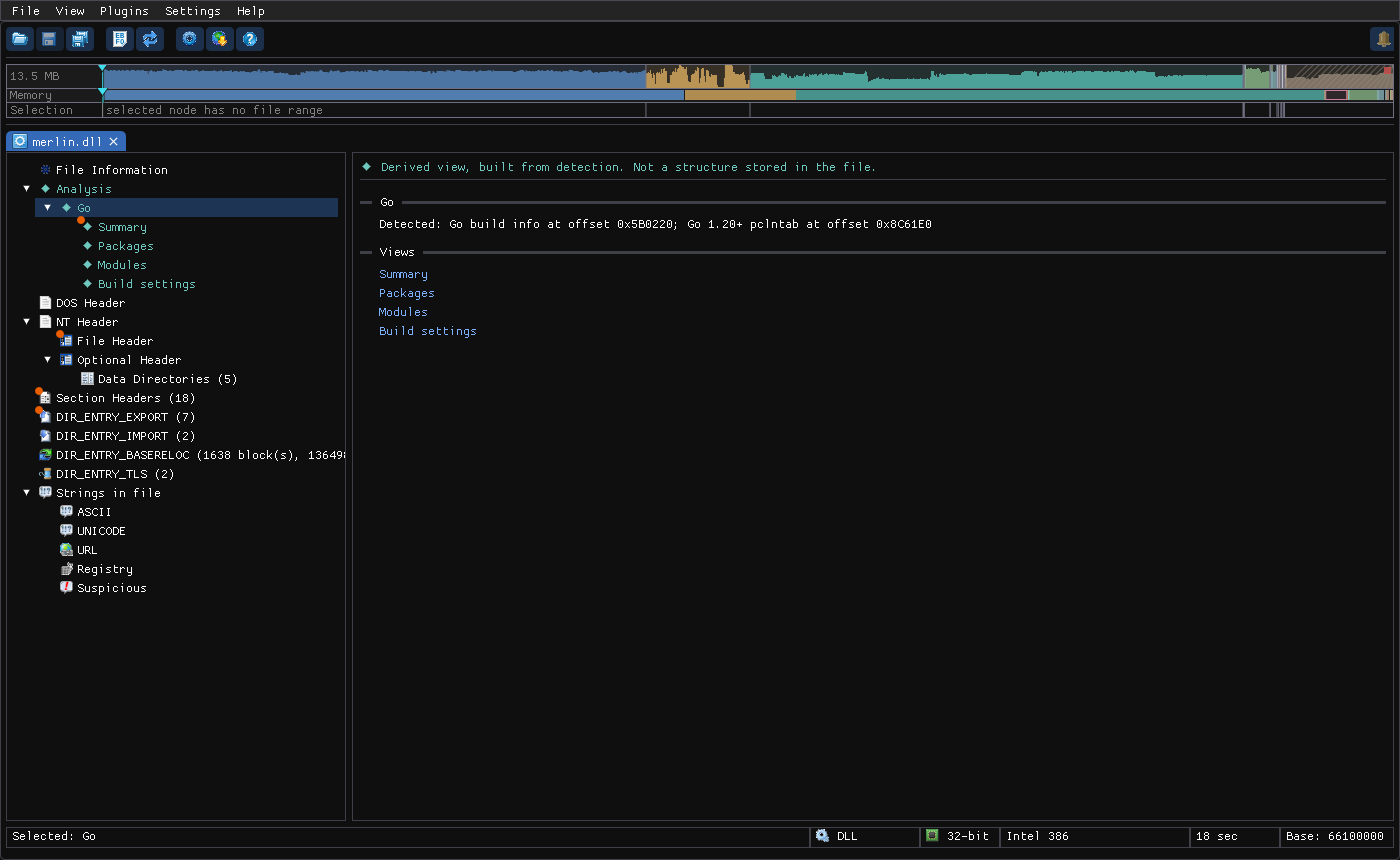The height and width of the screenshot is (860, 1400).
Task: Click inside the 13.5 MB file overview bar
Action: [x=748, y=76]
